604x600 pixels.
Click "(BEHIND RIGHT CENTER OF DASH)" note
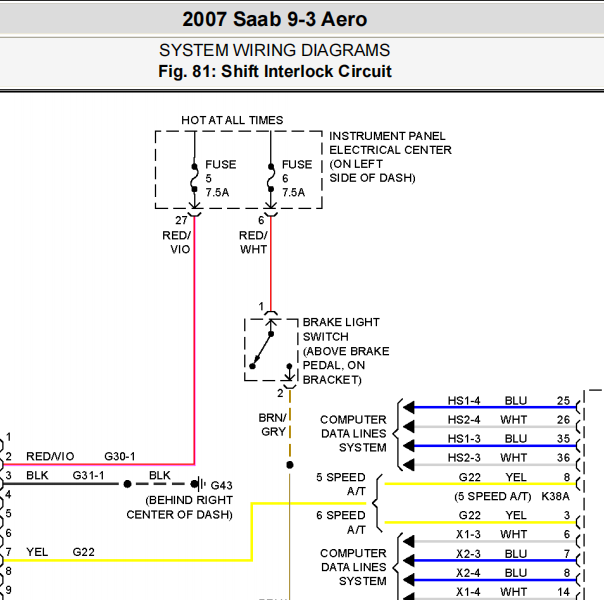tap(180, 507)
